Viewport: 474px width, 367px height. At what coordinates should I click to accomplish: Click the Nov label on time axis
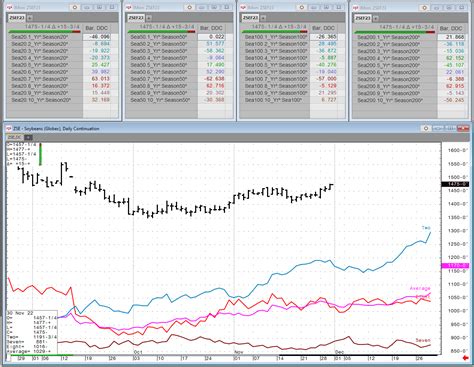point(239,352)
